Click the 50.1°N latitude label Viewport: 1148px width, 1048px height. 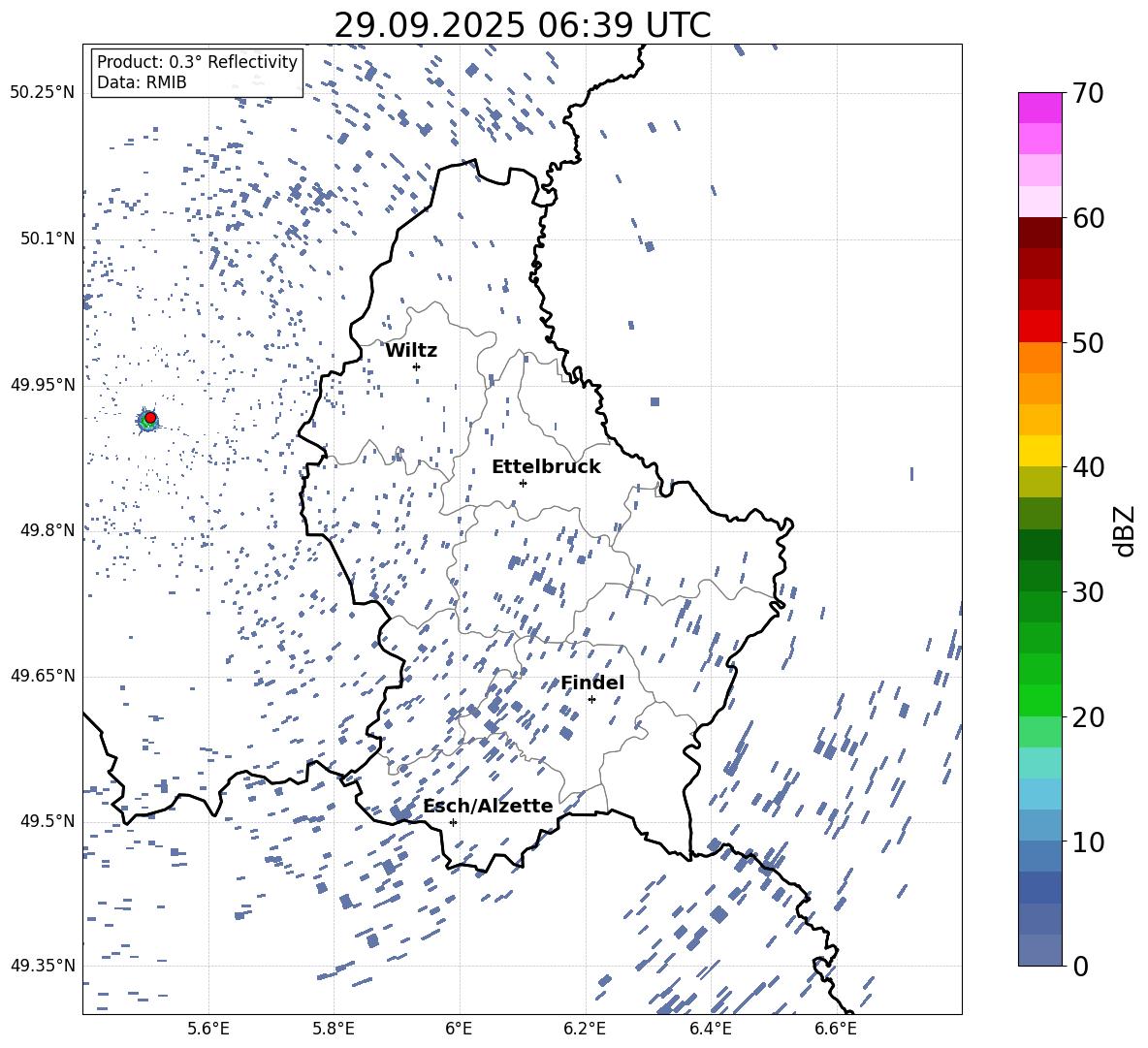(x=48, y=238)
